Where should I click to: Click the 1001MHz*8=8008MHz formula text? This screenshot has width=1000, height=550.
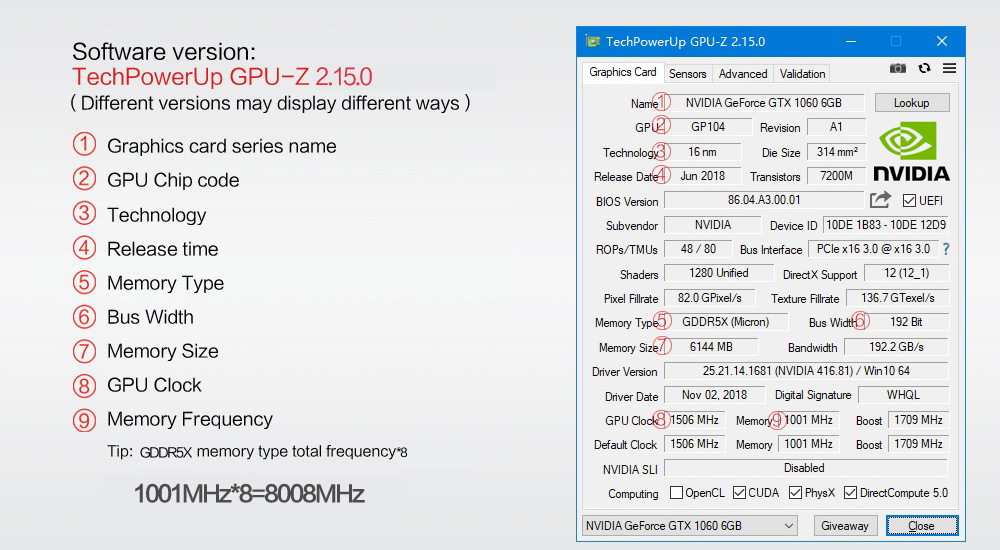(x=249, y=494)
